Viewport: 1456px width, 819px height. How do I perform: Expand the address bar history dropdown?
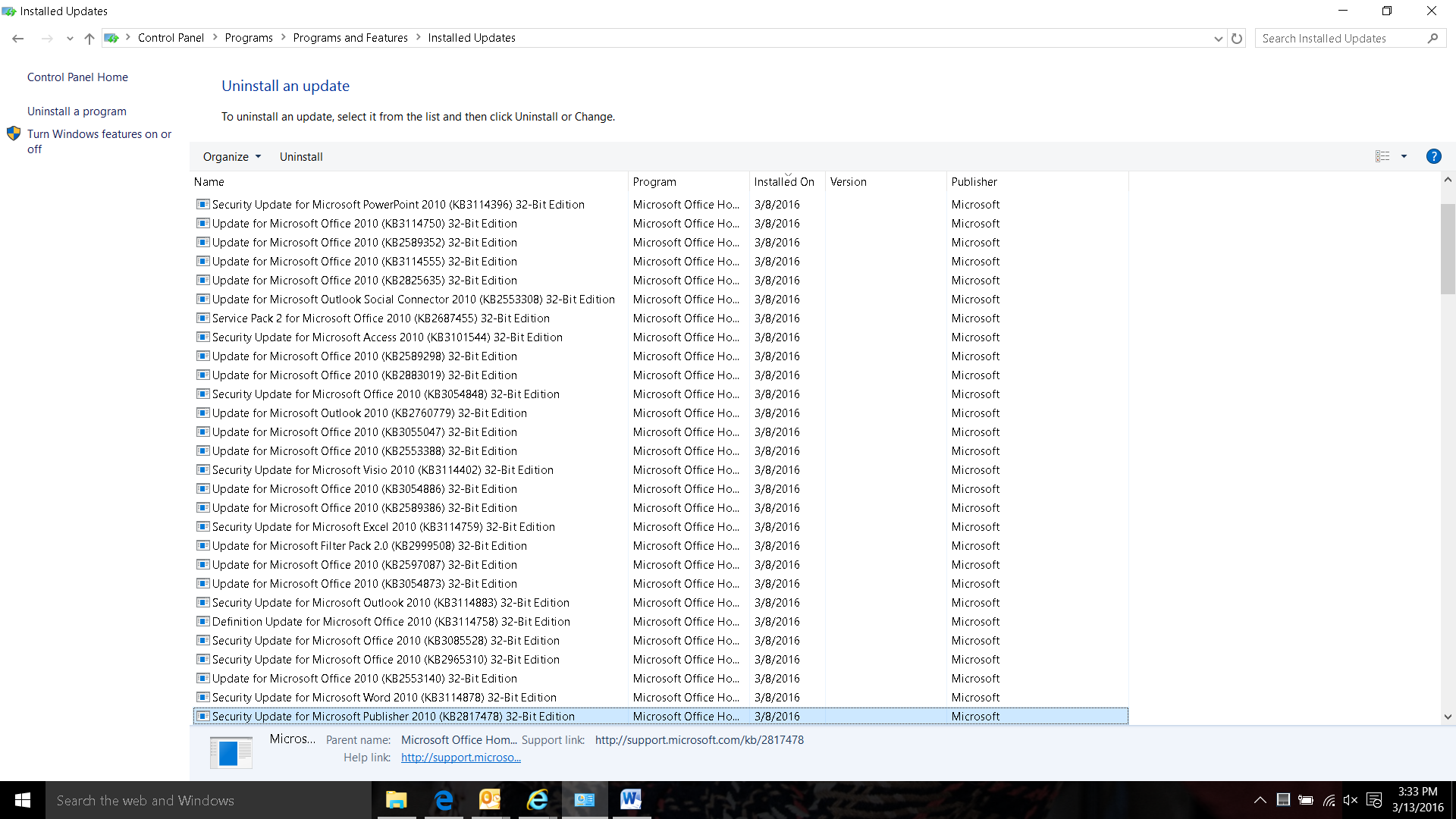(x=1218, y=39)
